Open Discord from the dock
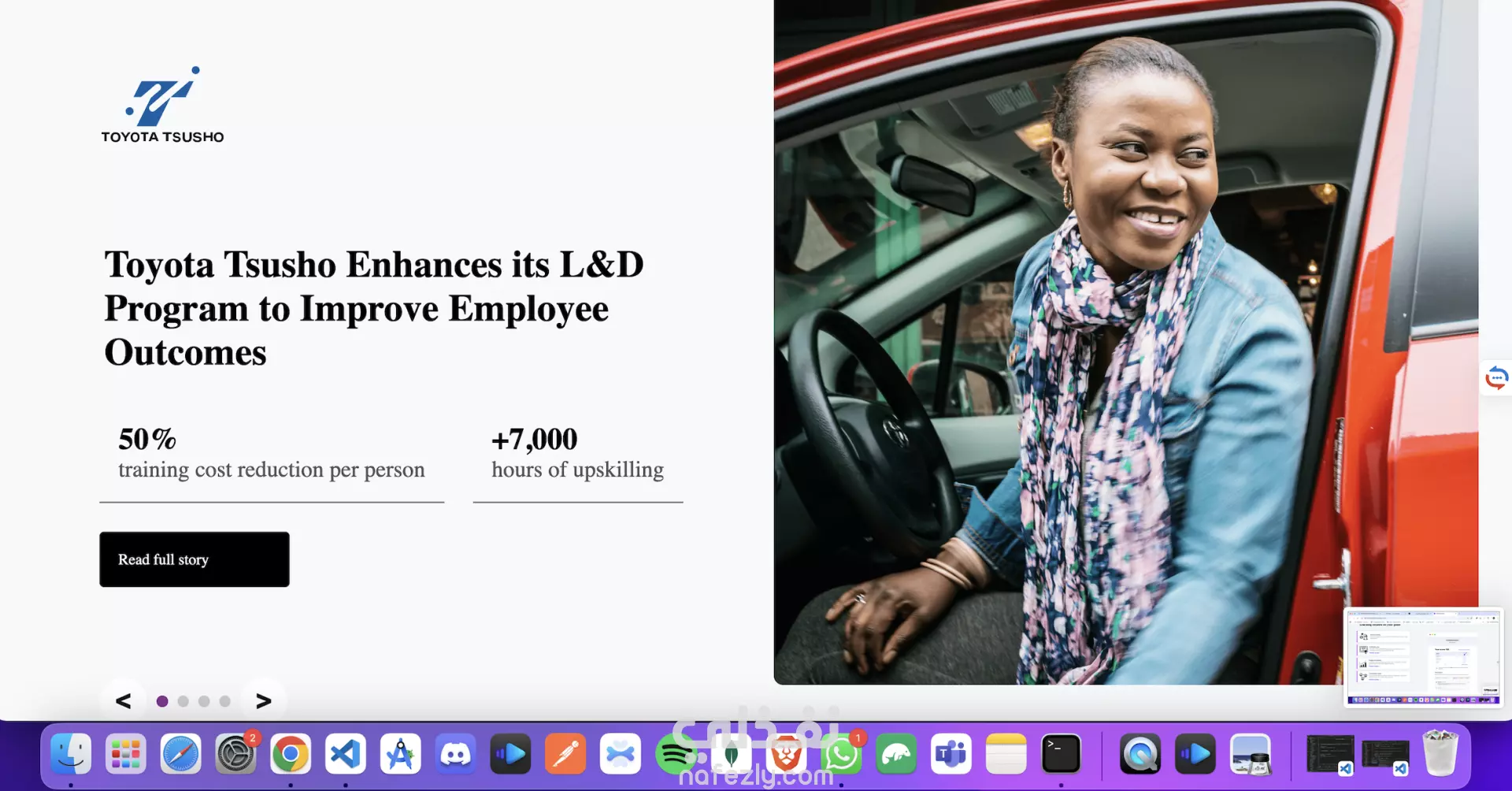Screen dimensions: 1512x791 click(456, 755)
